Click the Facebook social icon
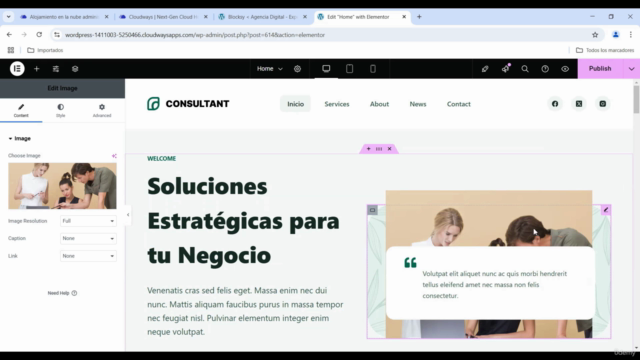Screen dimensions: 640x360 (555, 104)
